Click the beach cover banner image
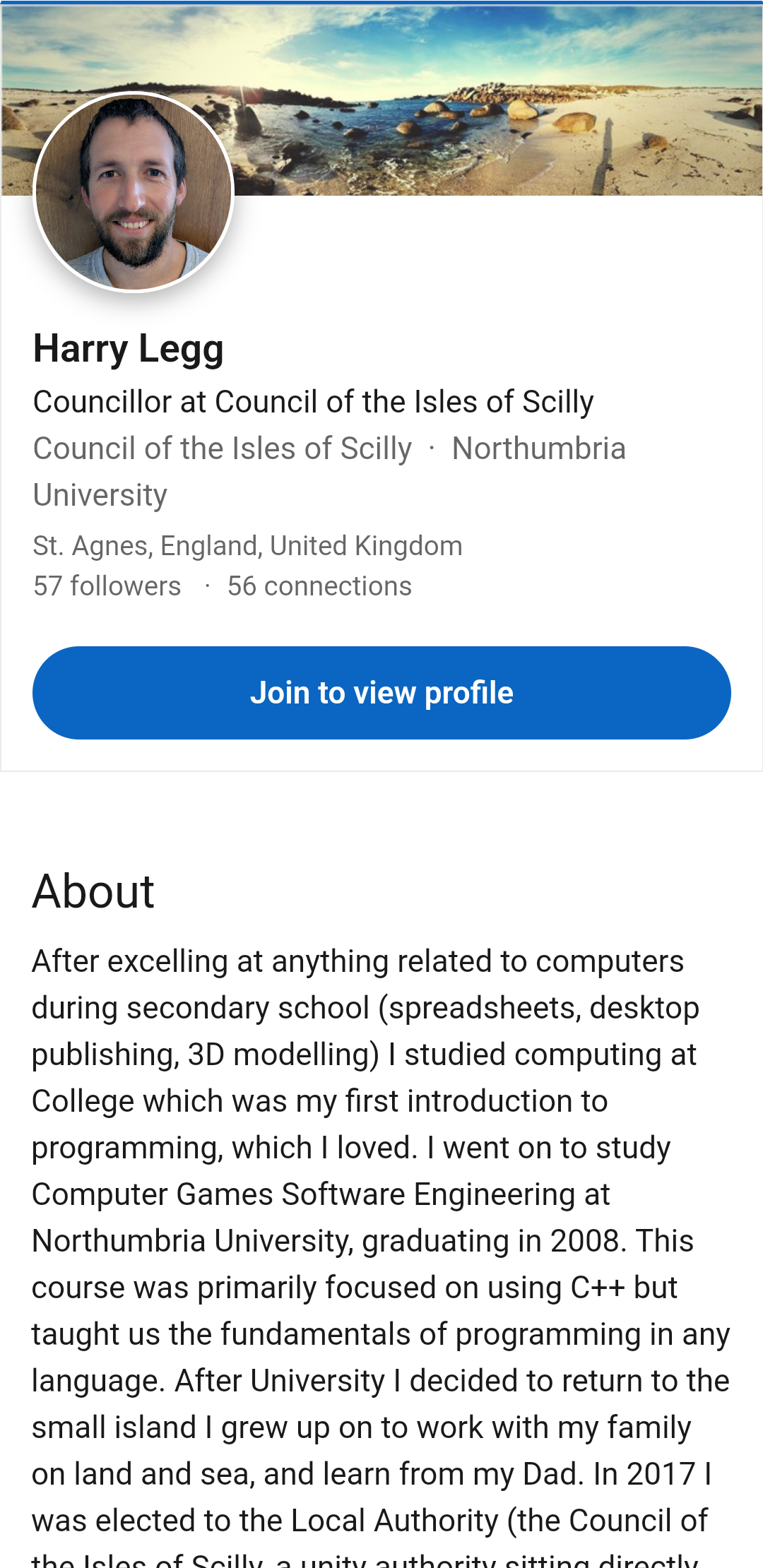The height and width of the screenshot is (1568, 763). click(495, 99)
